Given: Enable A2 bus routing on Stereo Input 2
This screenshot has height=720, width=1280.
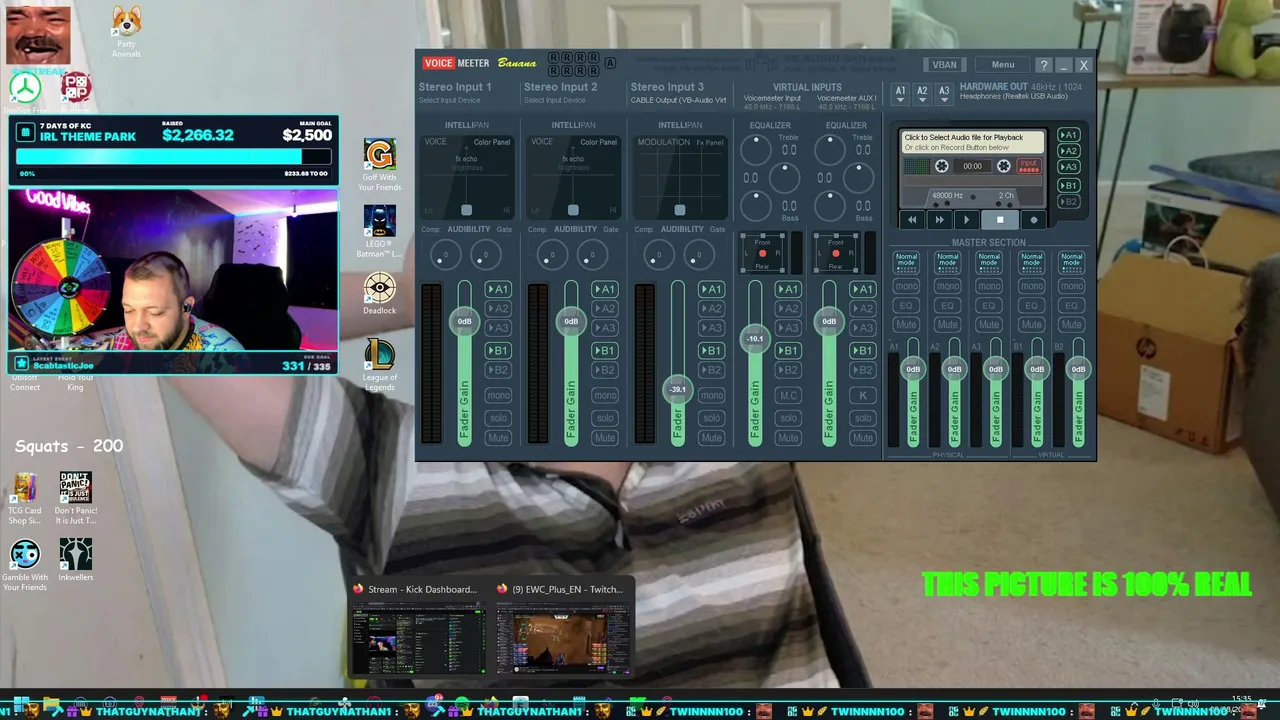Looking at the screenshot, I should coord(604,309).
